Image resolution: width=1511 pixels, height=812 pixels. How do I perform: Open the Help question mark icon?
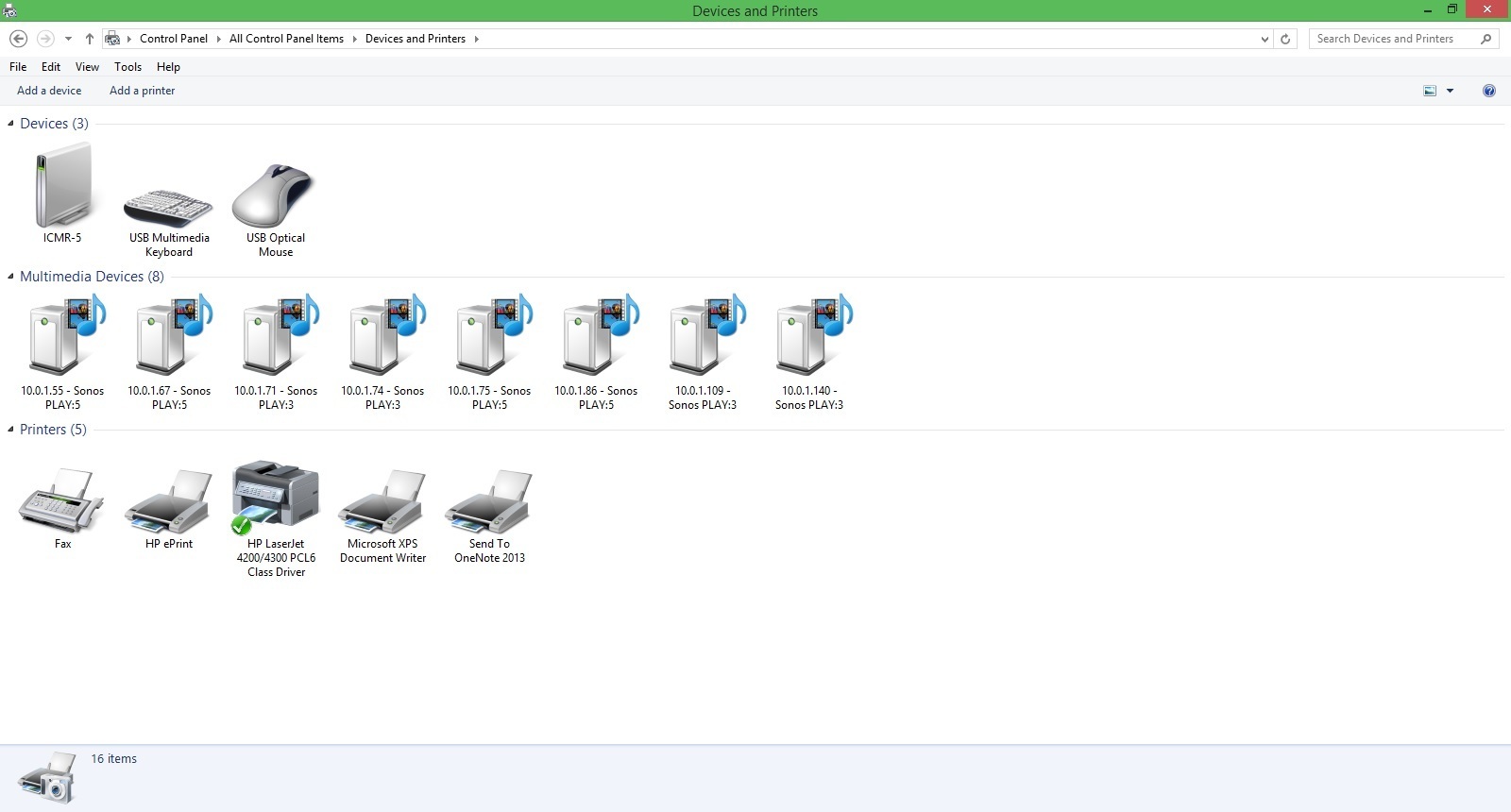pyautogui.click(x=1489, y=91)
